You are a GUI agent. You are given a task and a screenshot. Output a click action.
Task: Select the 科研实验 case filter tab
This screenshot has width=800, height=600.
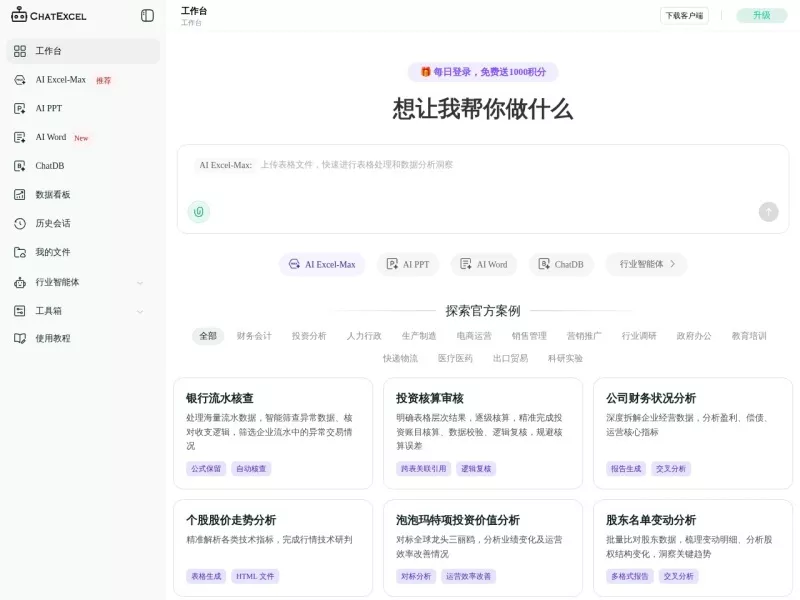(565, 358)
